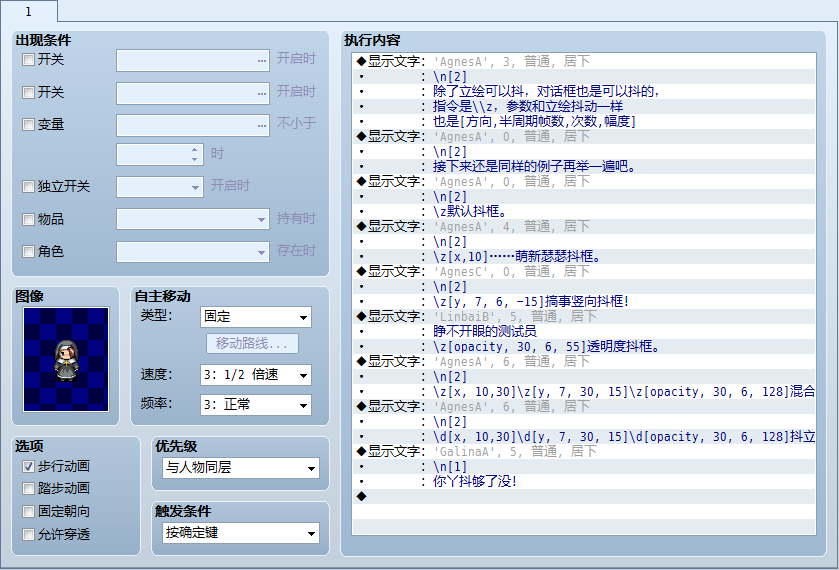
Task: Open the 触发条件 dropdown 按确定键
Action: click(x=241, y=533)
